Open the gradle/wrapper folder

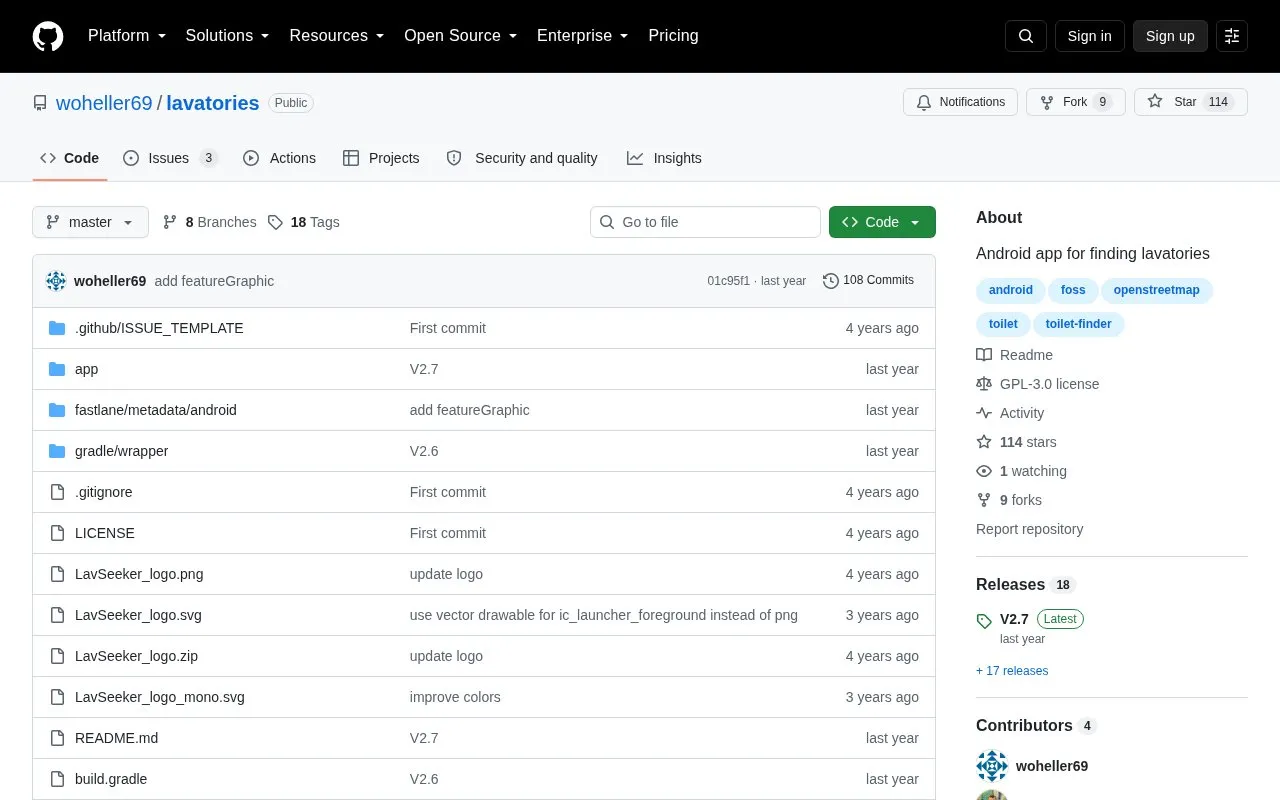[121, 451]
